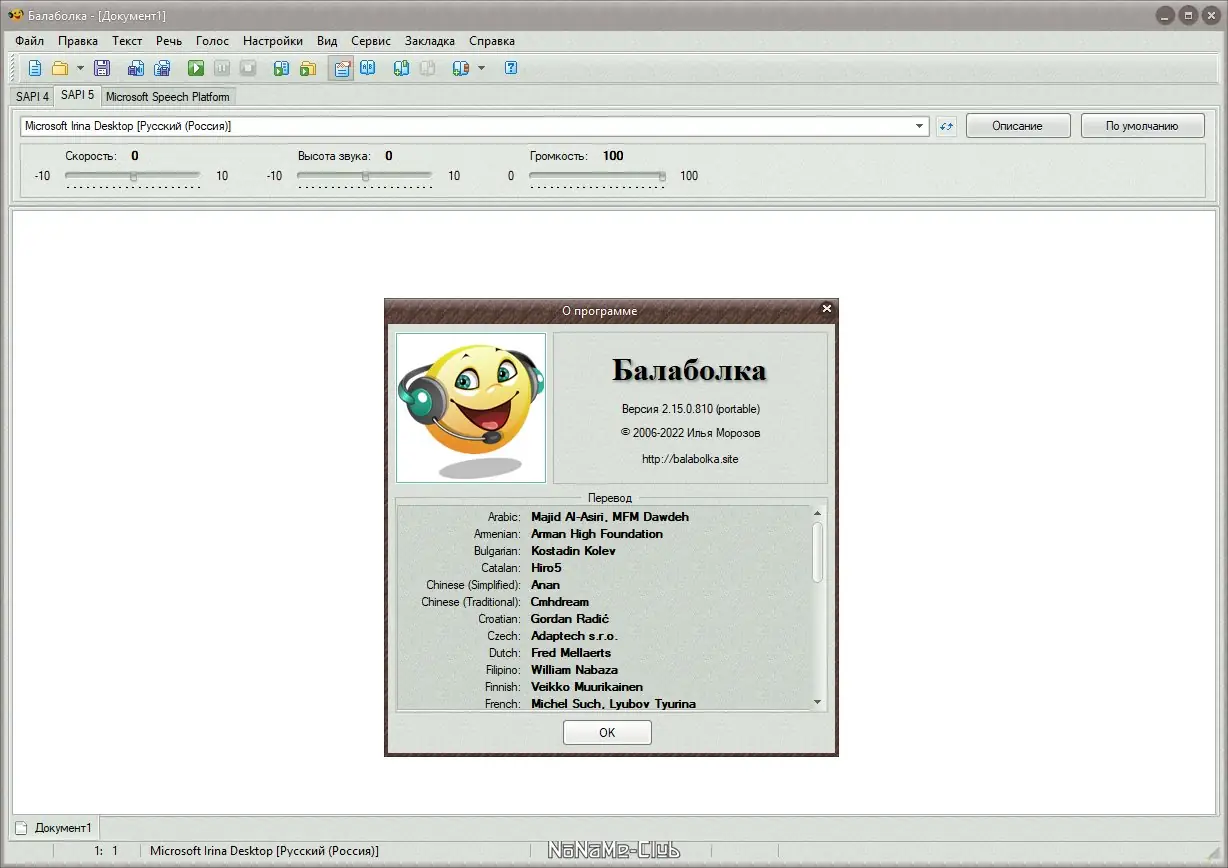Click OK in the О программе dialog
1228x868 pixels.
607,732
